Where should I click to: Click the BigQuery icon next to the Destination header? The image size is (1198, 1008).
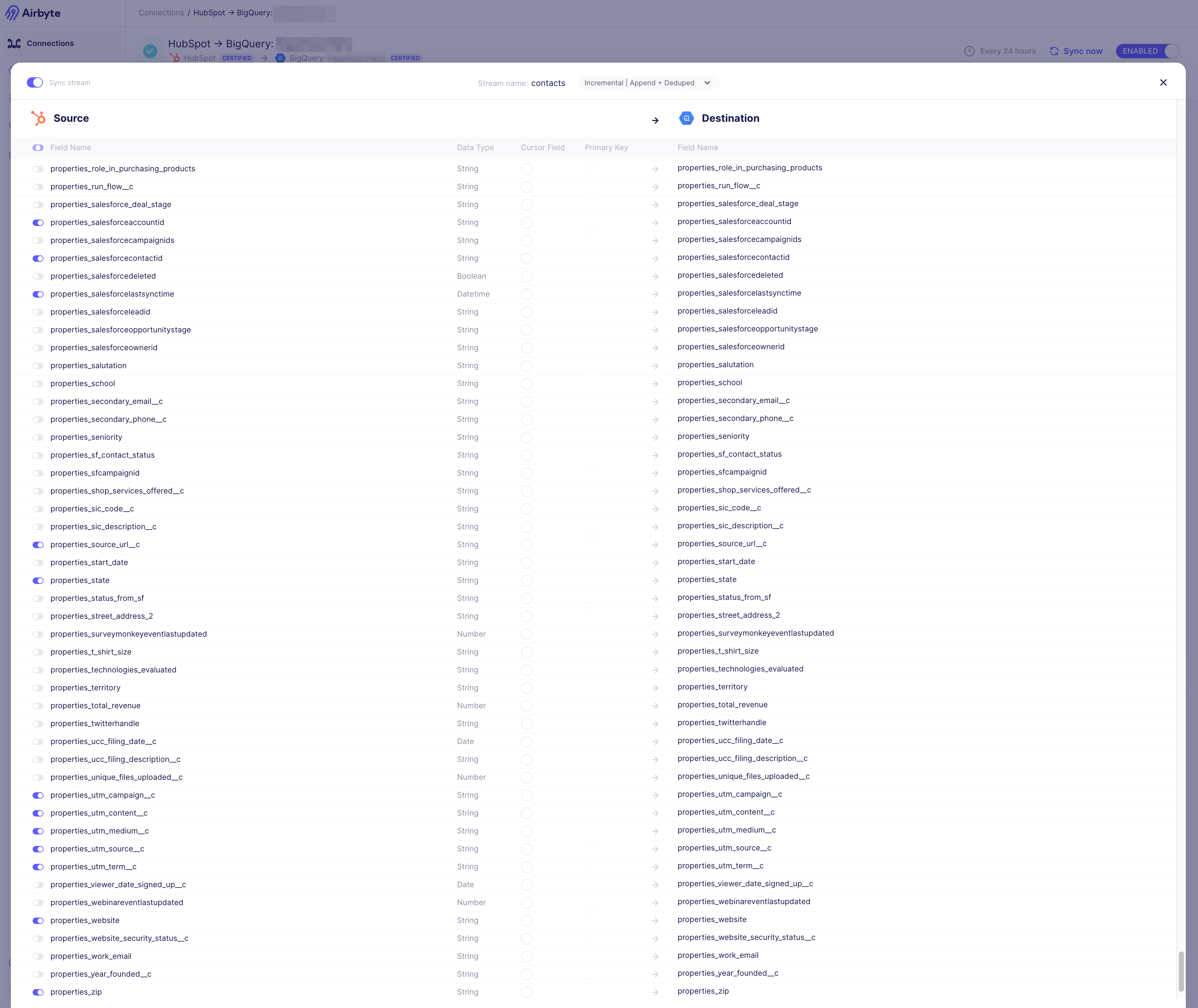(687, 118)
